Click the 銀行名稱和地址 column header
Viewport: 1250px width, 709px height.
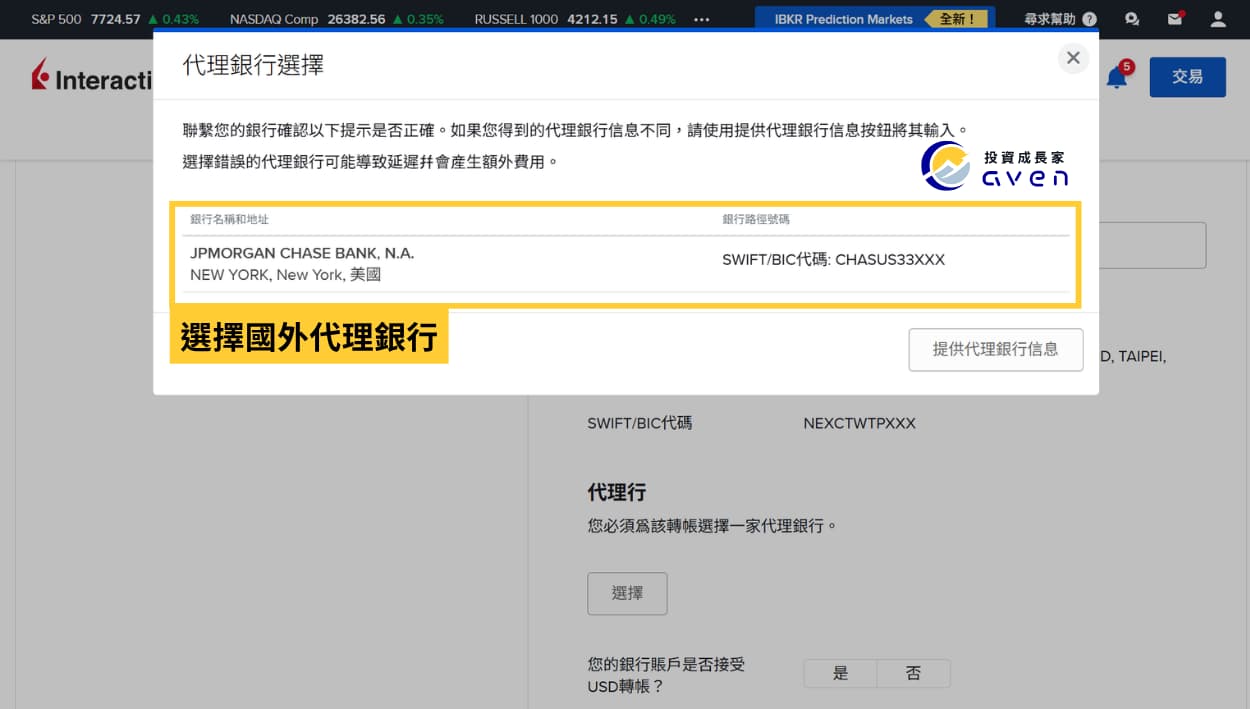[x=229, y=219]
